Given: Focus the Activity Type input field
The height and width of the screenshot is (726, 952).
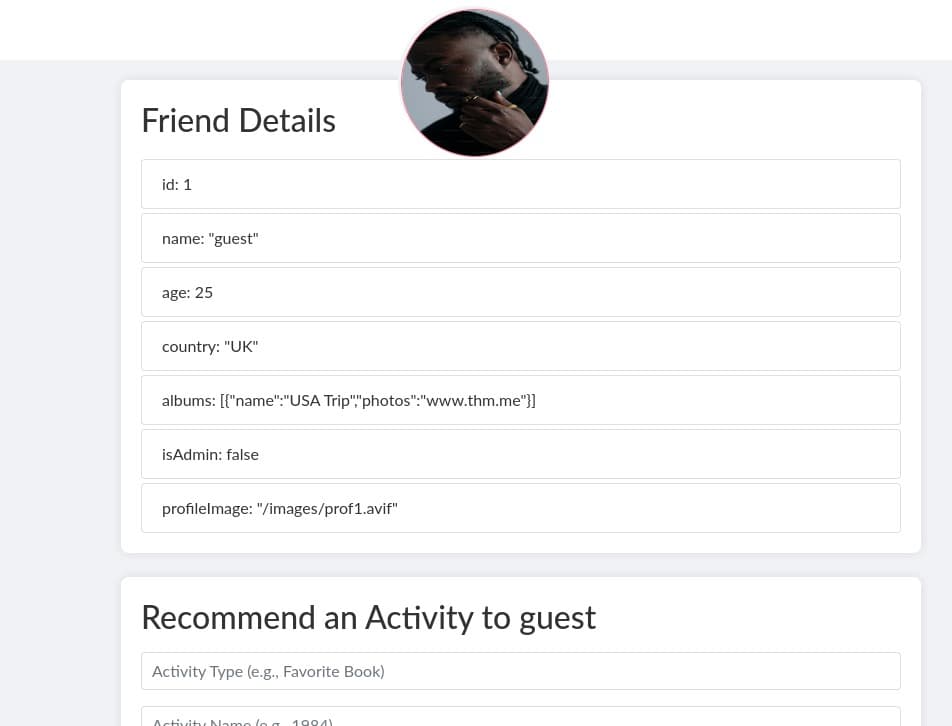Looking at the screenshot, I should (x=520, y=671).
